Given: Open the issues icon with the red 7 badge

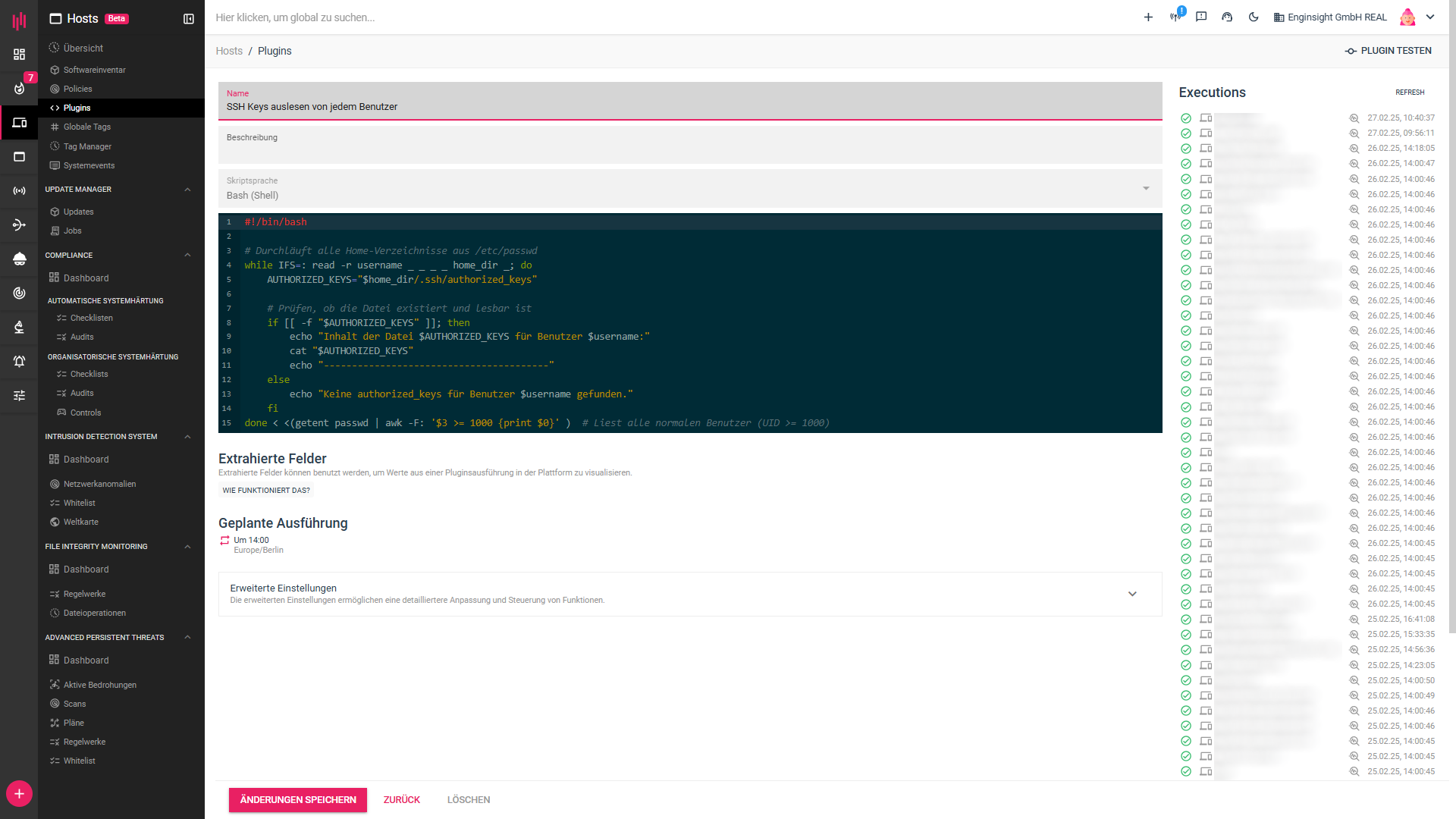Looking at the screenshot, I should 20,88.
